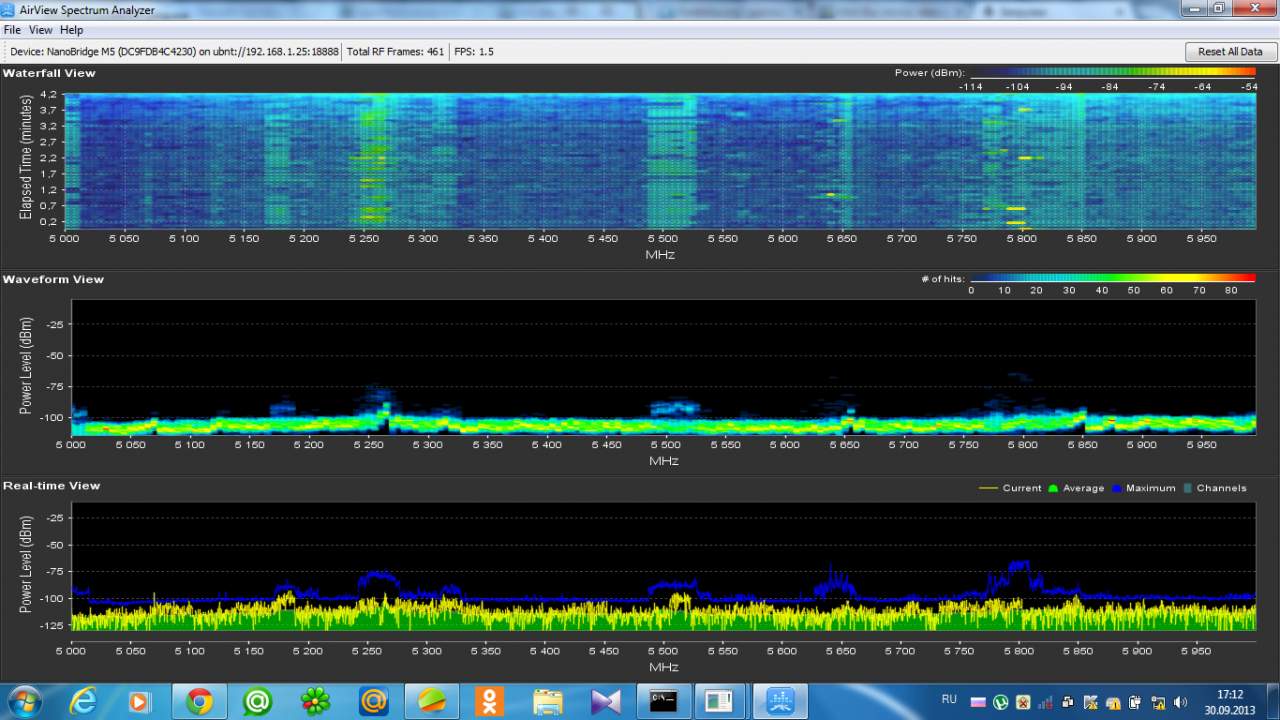Image resolution: width=1280 pixels, height=720 pixels.
Task: Open the View menu
Action: (40, 30)
